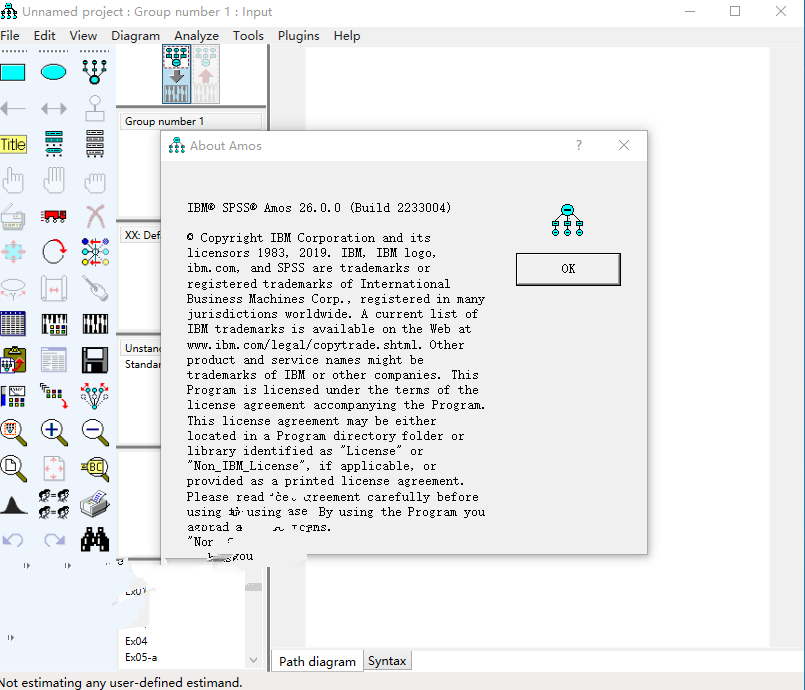Select the rotate indicators circular arrow tool
Image resolution: width=805 pixels, height=690 pixels.
tap(53, 252)
